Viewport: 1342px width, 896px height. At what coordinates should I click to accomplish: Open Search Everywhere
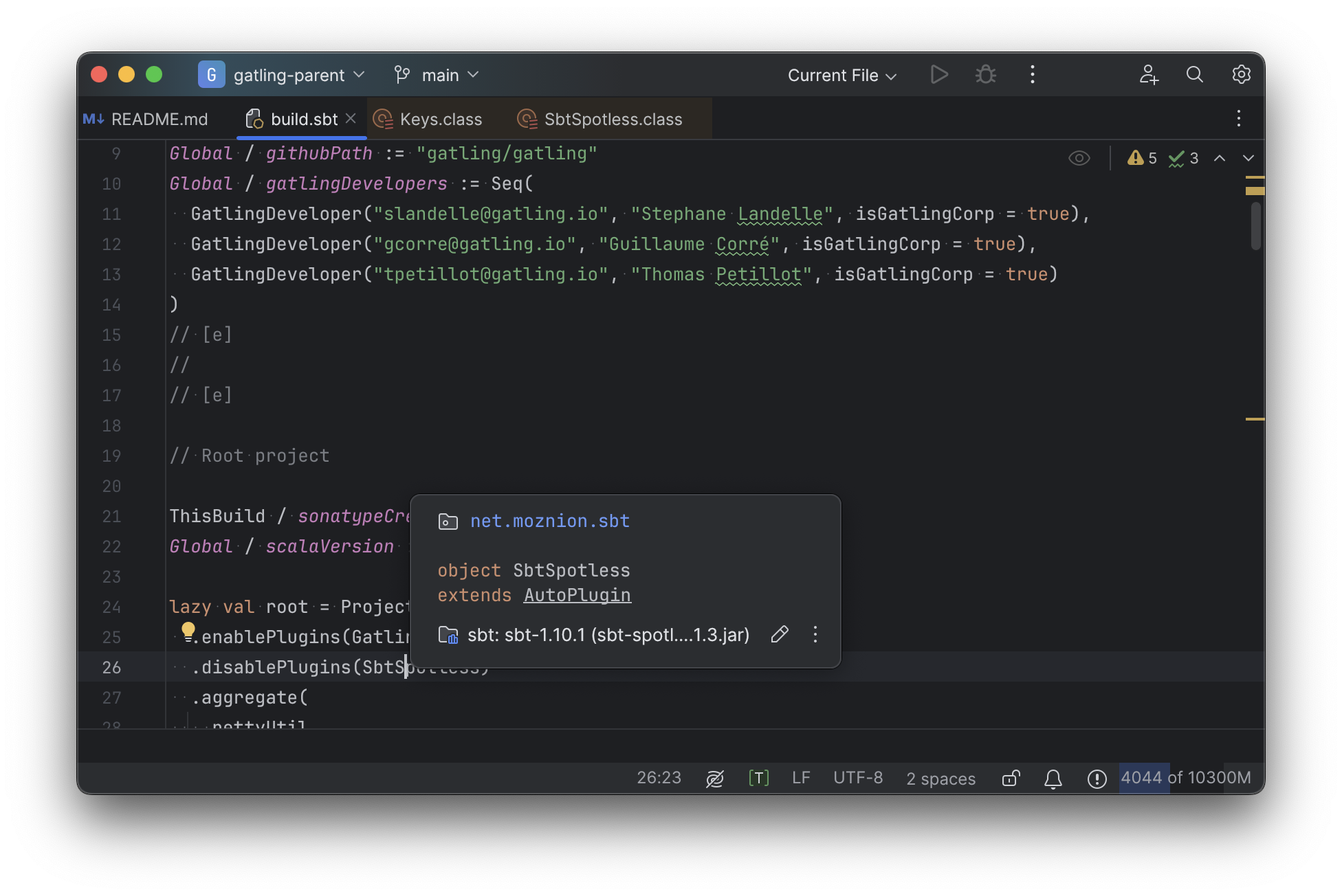click(x=1194, y=75)
